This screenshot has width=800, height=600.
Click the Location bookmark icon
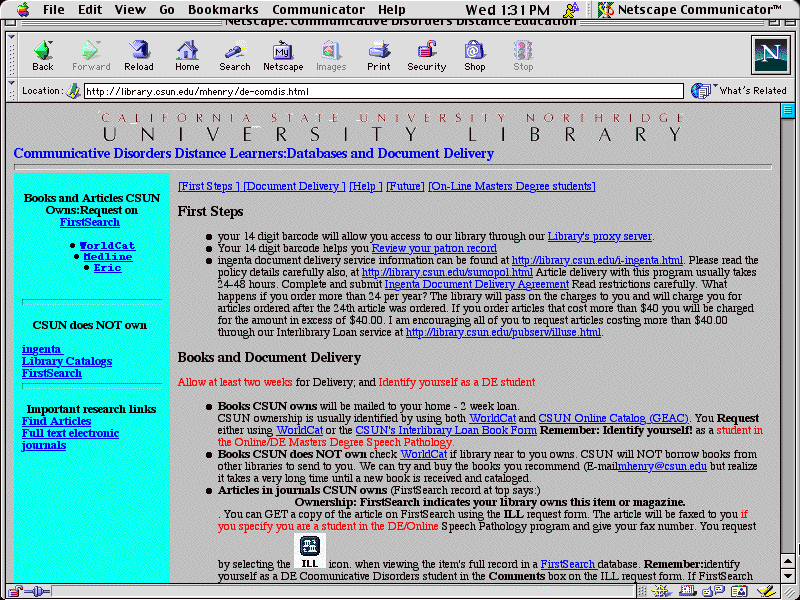(73, 91)
